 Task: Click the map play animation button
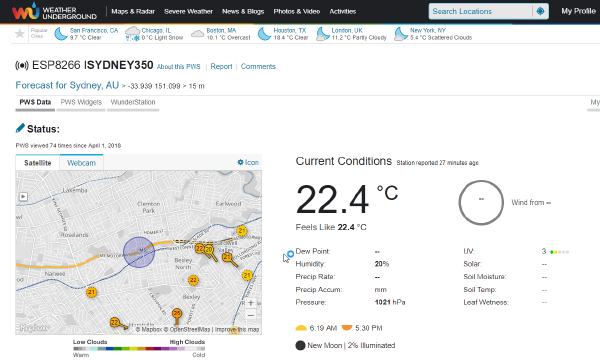coord(23,197)
